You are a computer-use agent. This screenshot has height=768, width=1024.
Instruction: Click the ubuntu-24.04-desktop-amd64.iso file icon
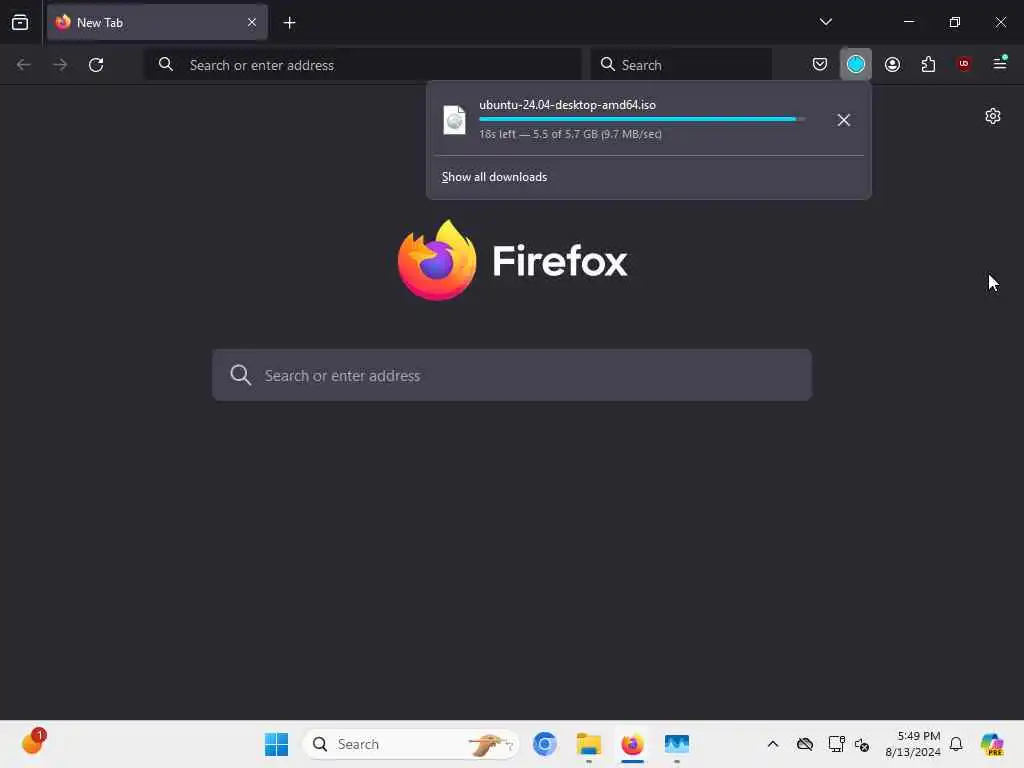point(454,120)
